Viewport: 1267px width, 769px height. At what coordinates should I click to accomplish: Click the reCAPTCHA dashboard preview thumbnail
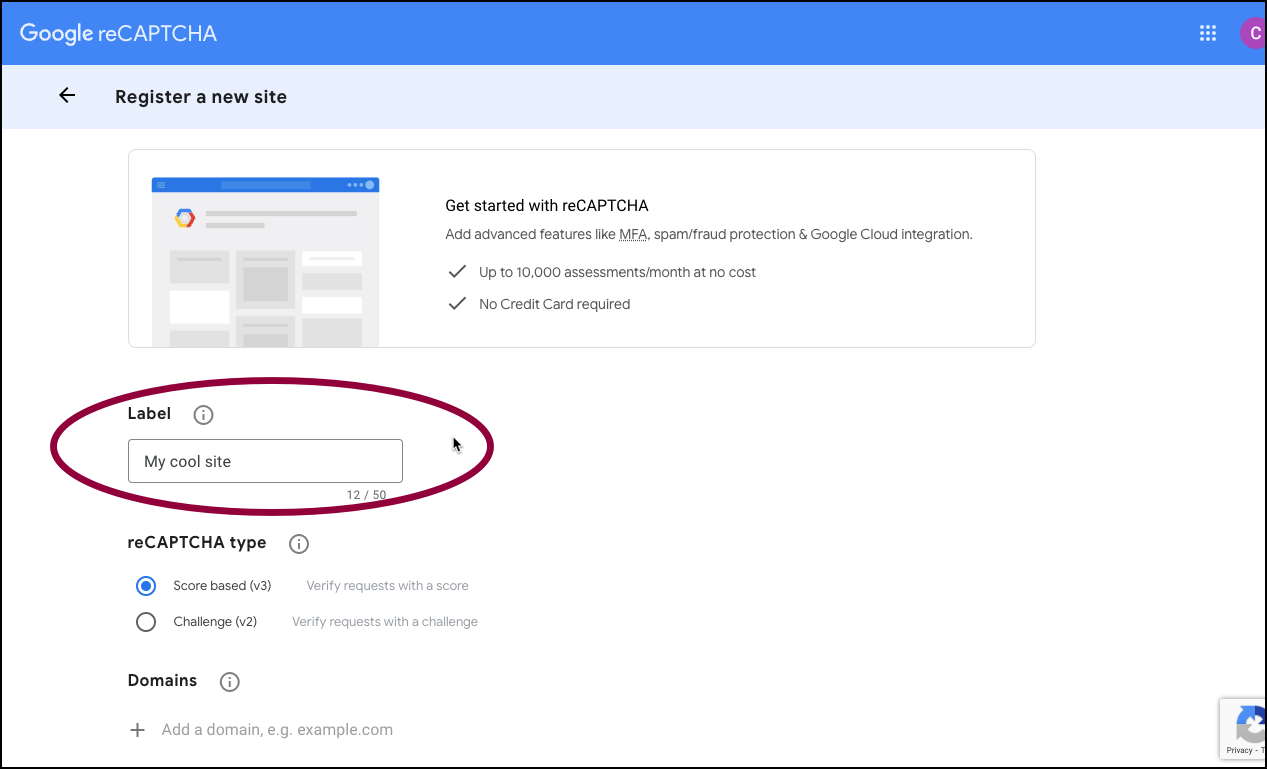click(x=265, y=260)
